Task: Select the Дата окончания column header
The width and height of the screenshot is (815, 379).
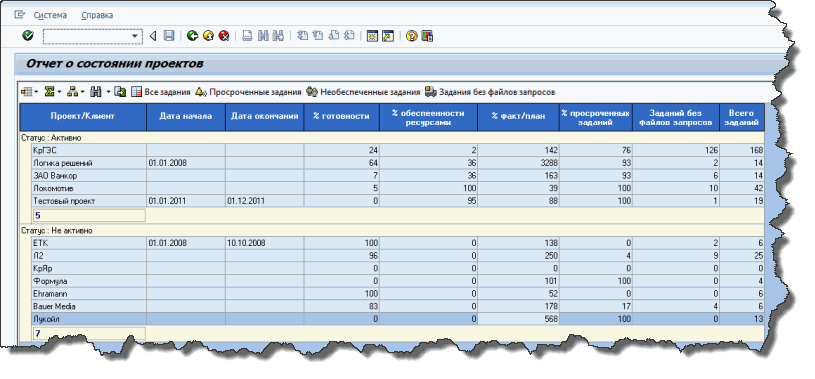Action: click(265, 116)
